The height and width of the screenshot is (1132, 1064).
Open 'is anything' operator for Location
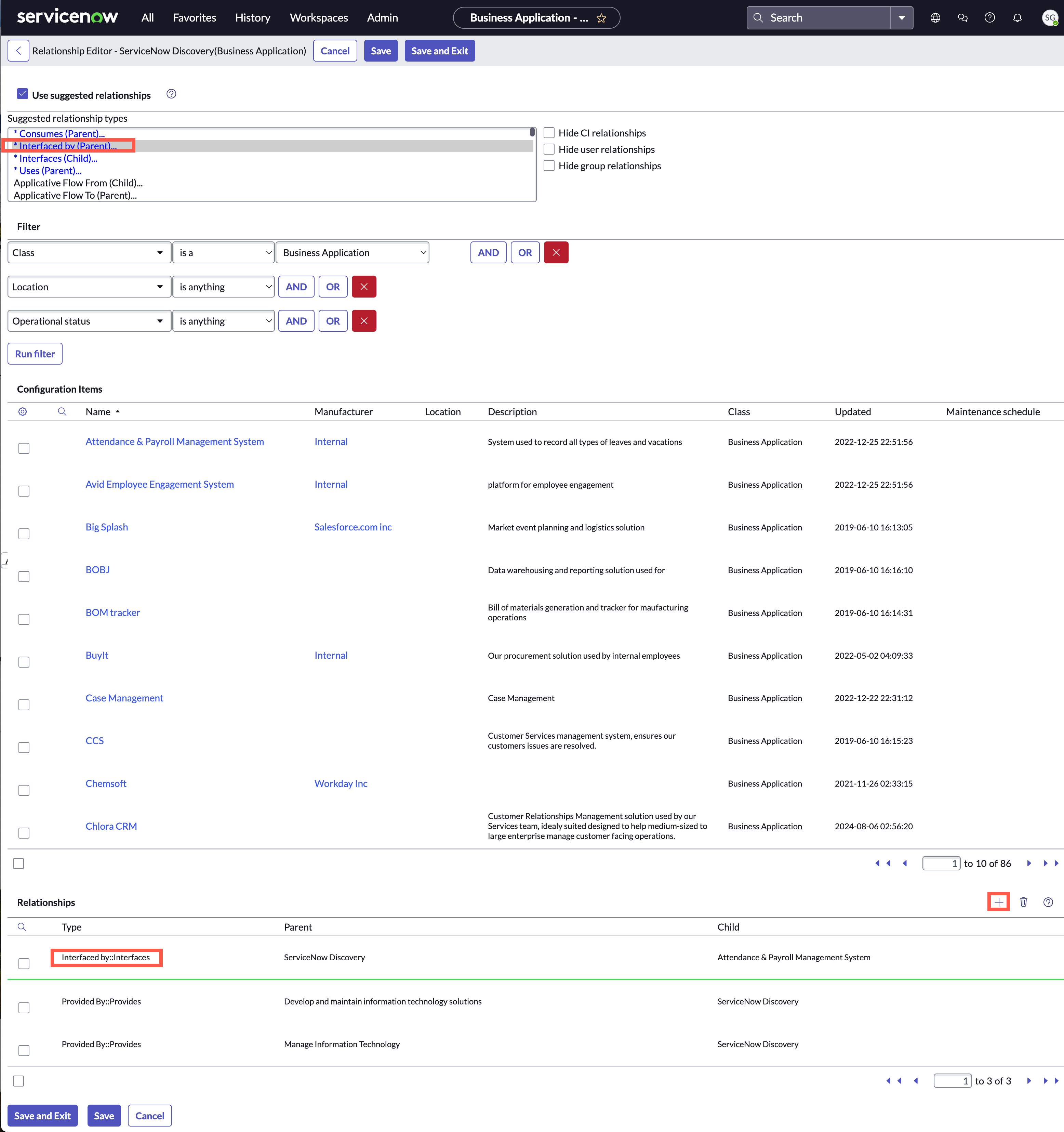(224, 287)
